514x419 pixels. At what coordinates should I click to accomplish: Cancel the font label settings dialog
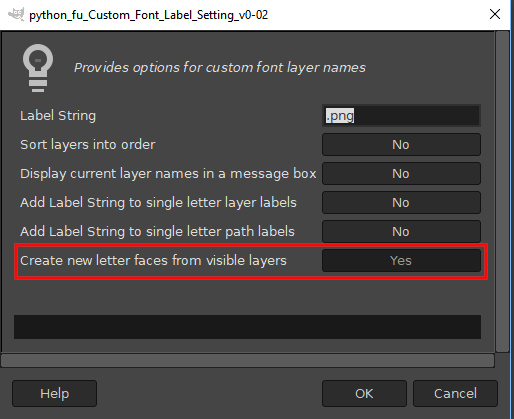pos(455,394)
